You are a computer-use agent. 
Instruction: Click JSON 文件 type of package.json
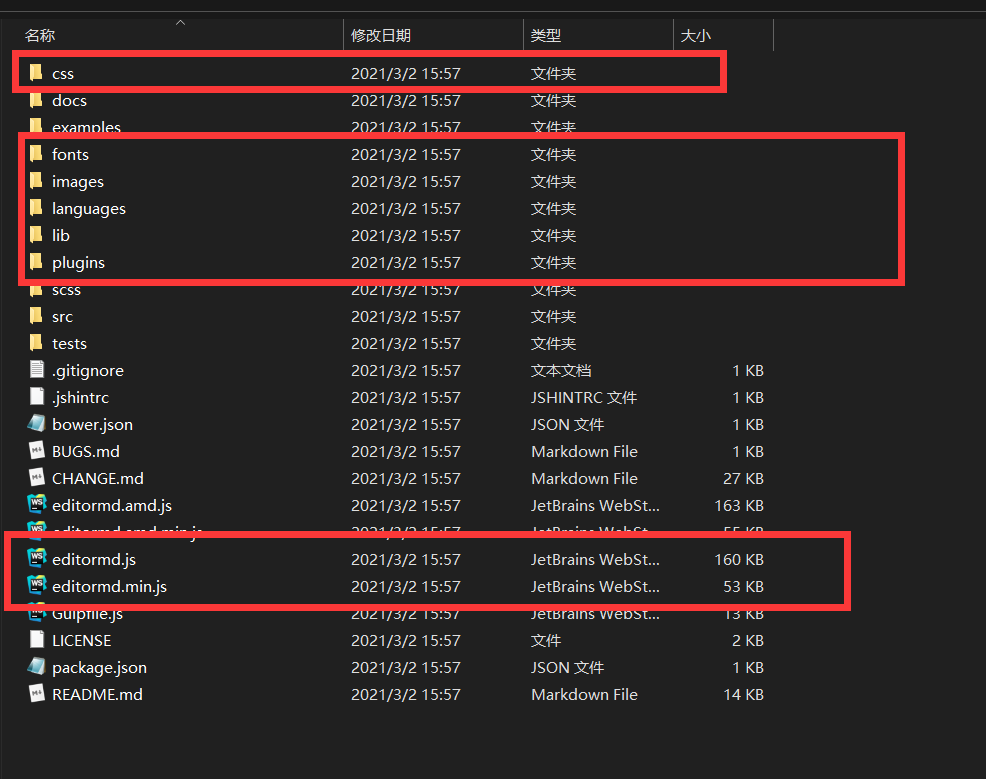point(567,668)
